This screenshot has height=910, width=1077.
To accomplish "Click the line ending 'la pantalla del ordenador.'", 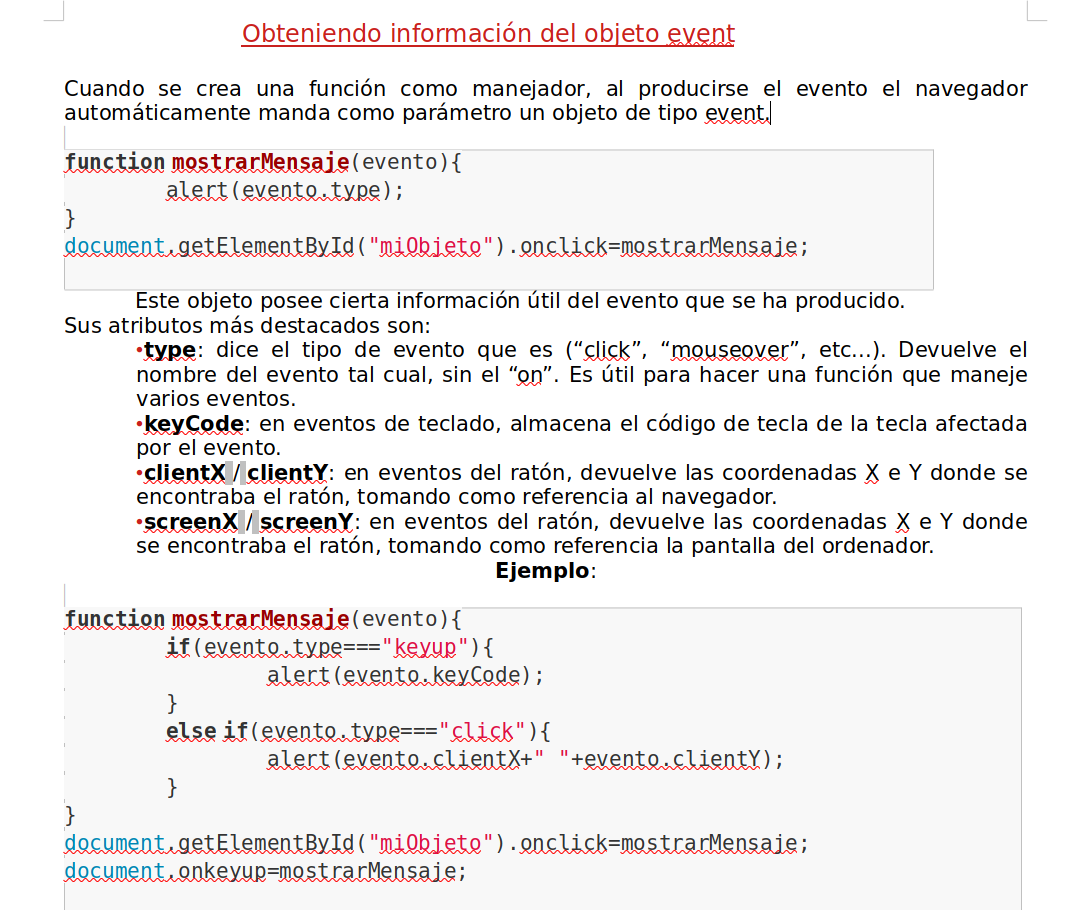I will point(535,546).
